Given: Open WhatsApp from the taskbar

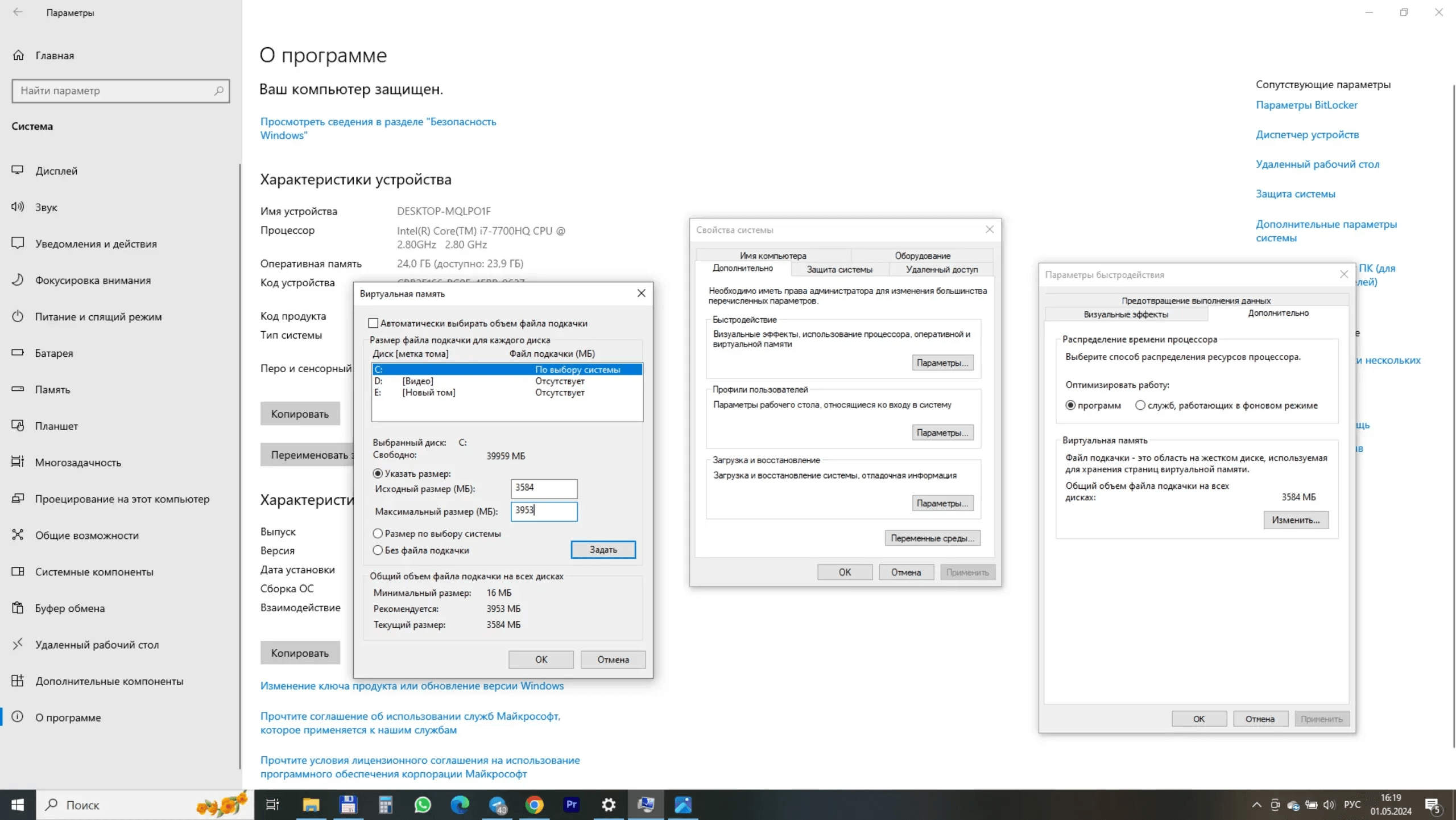Looking at the screenshot, I should click(x=423, y=805).
